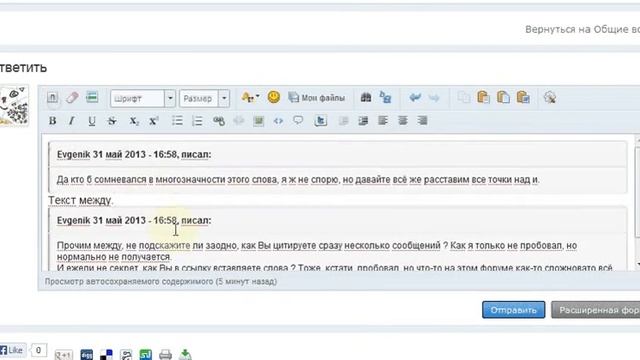Toggle superscript formatting
640x360 pixels.
[x=154, y=121]
